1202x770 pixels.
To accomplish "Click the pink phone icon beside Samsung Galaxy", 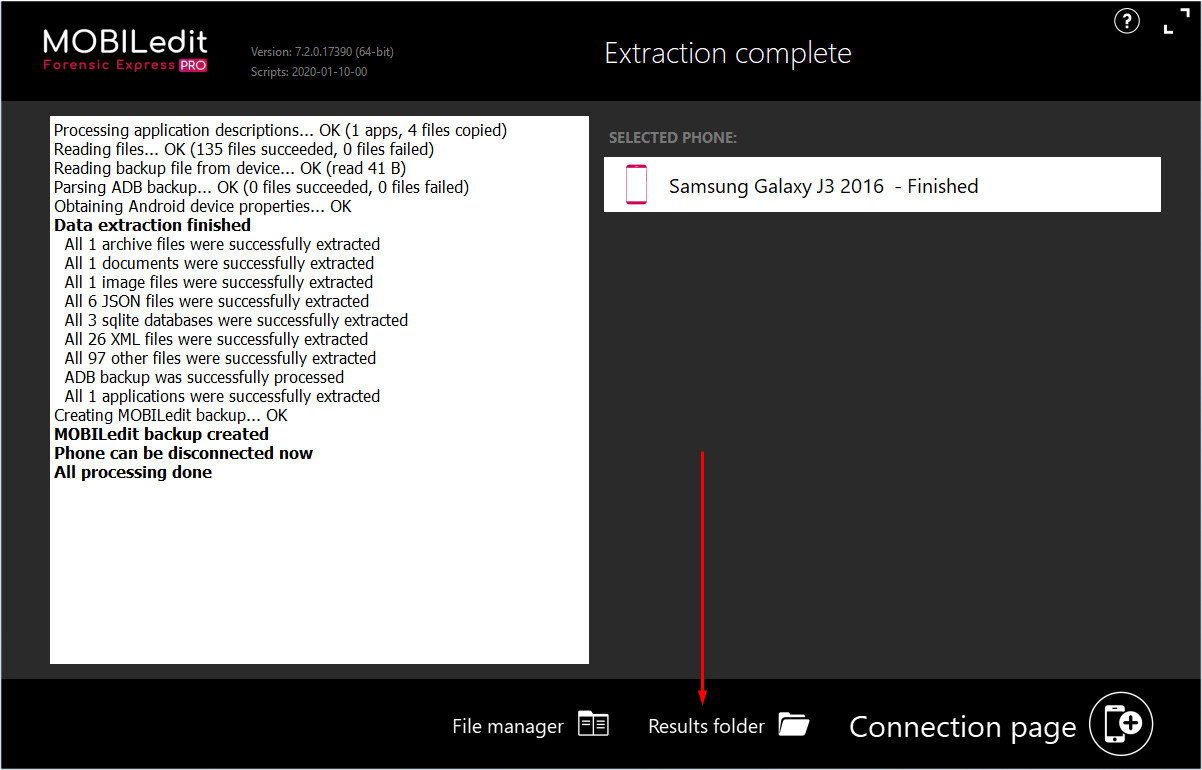I will click(636, 185).
